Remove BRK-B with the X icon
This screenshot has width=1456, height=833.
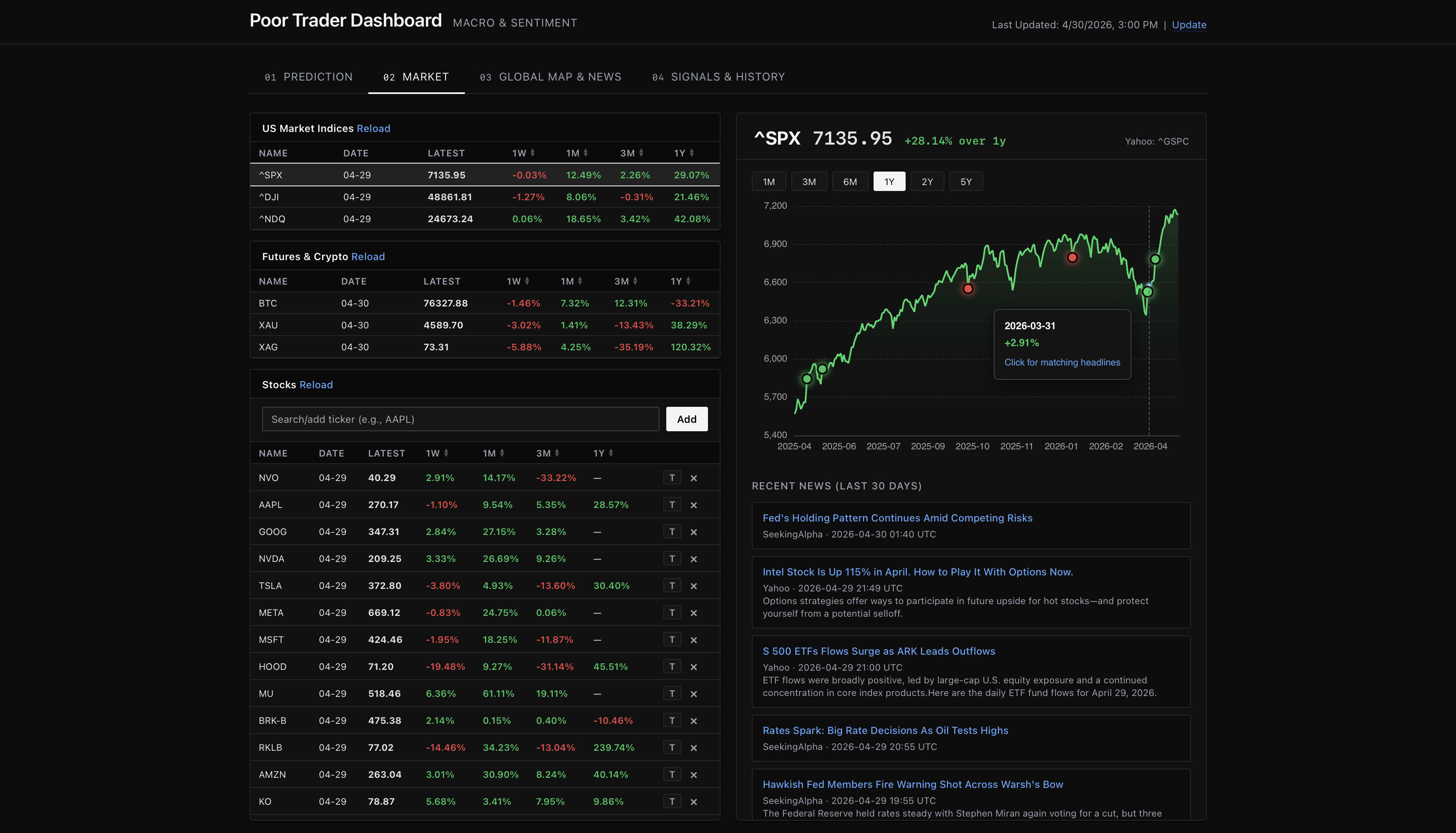tap(694, 720)
